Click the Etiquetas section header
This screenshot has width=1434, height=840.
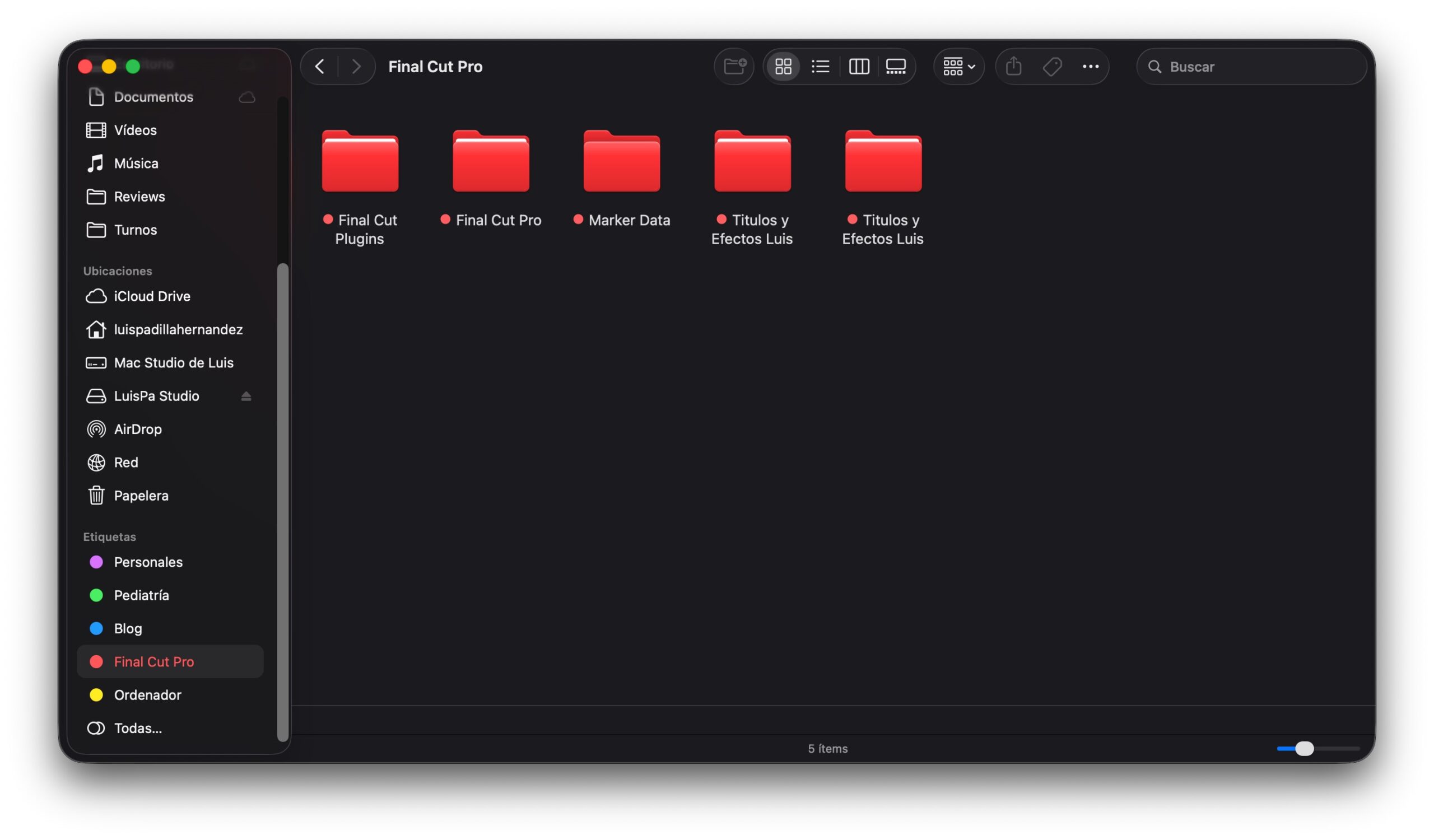(x=110, y=537)
